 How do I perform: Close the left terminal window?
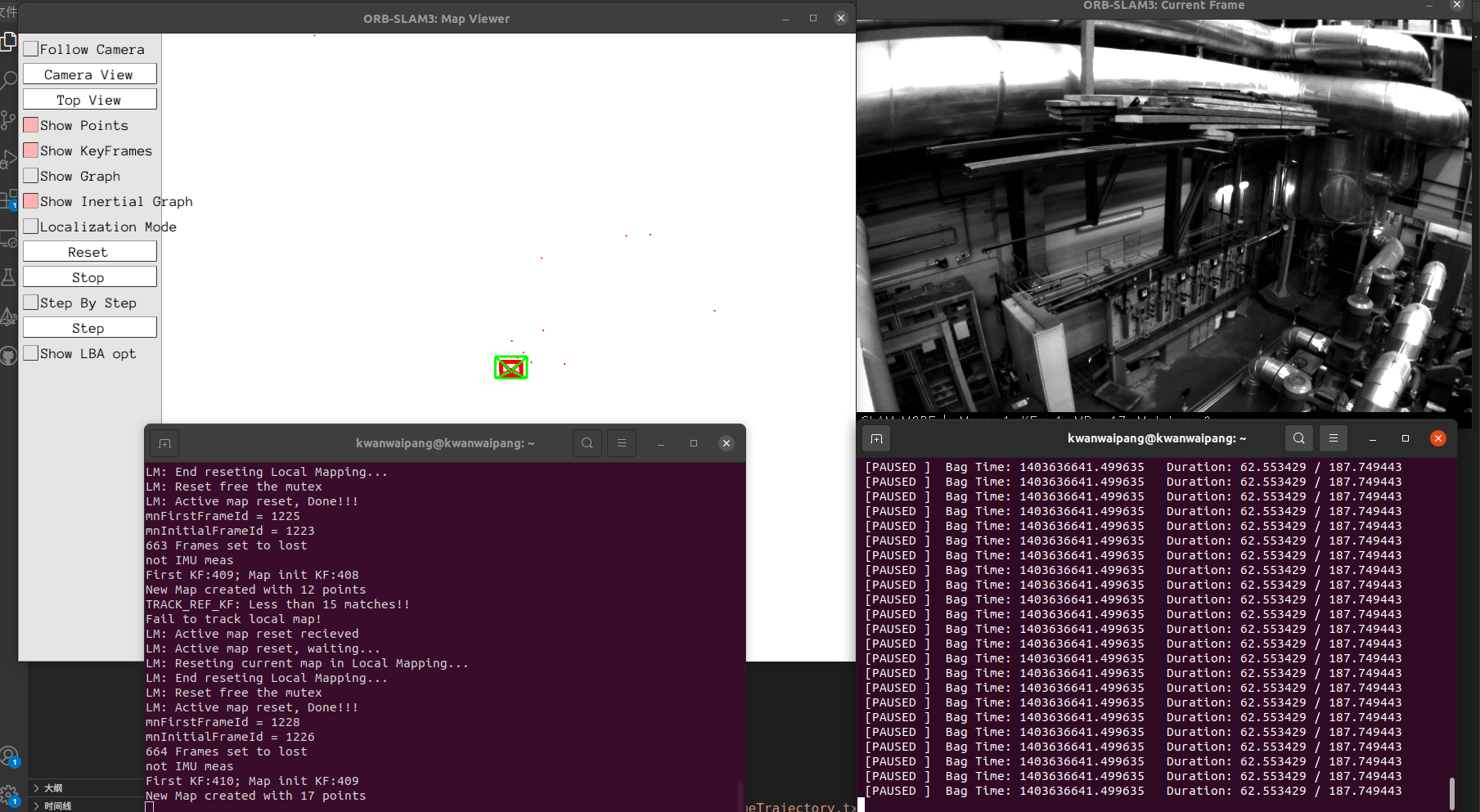[x=727, y=443]
